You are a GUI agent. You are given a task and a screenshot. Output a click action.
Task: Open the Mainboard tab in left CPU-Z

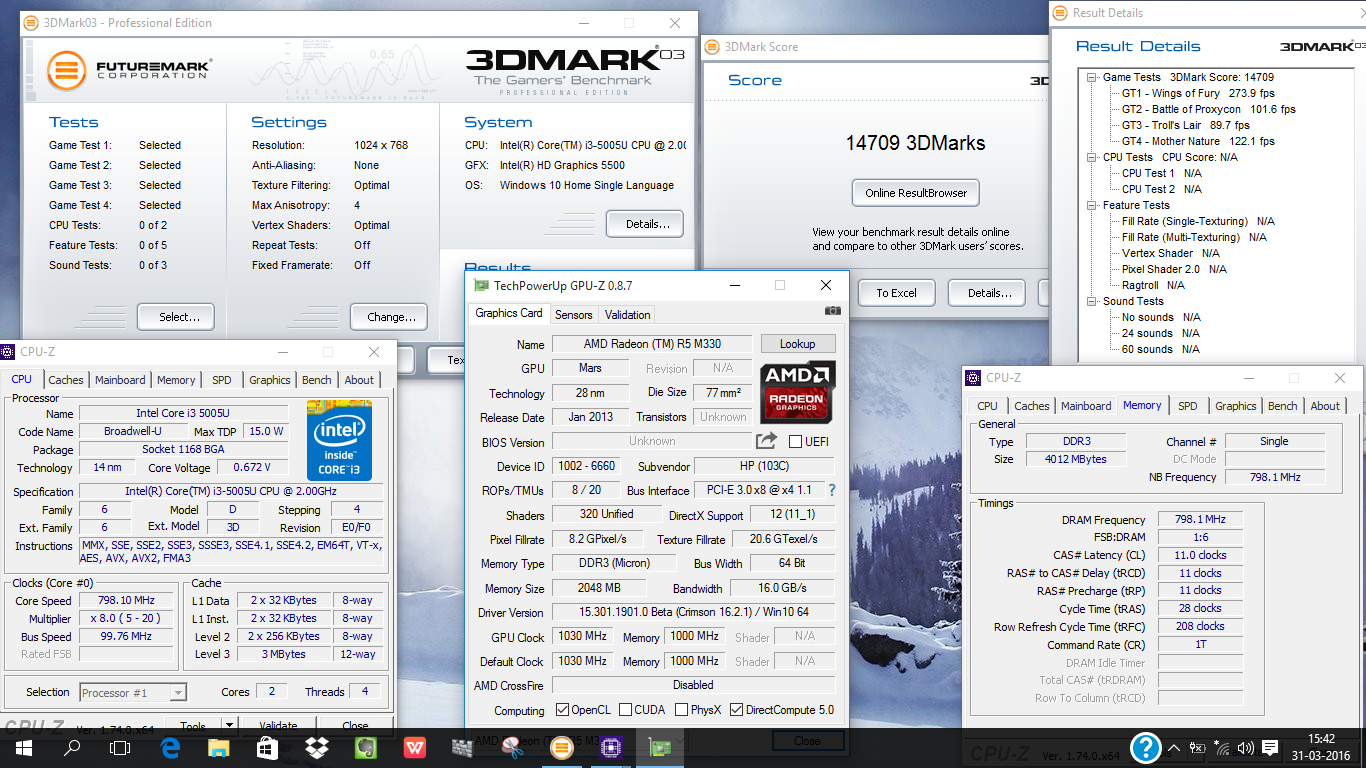(120, 380)
